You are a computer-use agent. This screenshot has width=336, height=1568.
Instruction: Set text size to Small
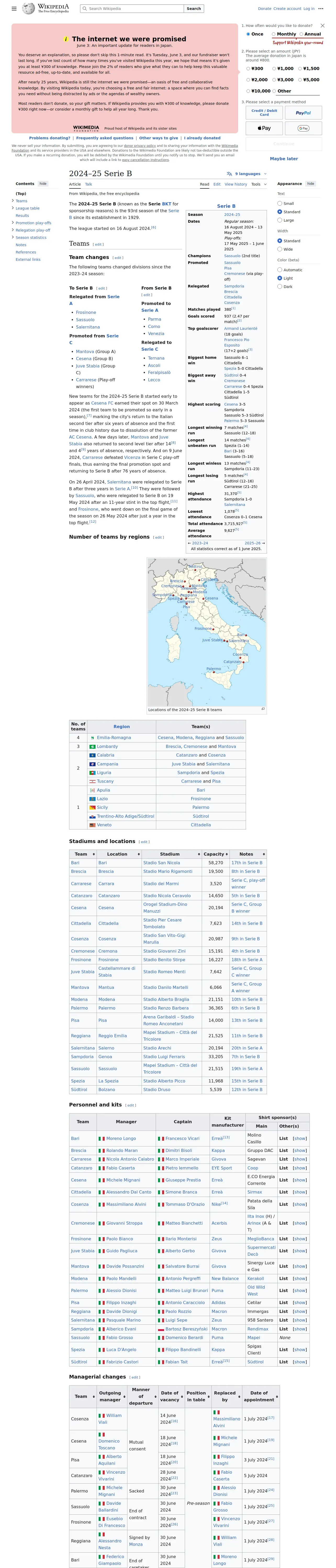(280, 203)
